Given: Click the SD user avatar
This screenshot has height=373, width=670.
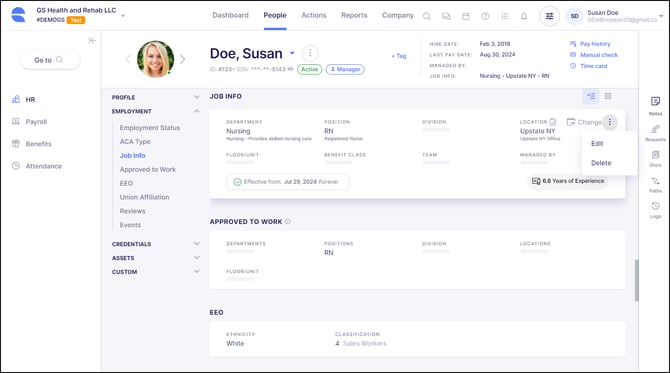Looking at the screenshot, I should (x=574, y=16).
